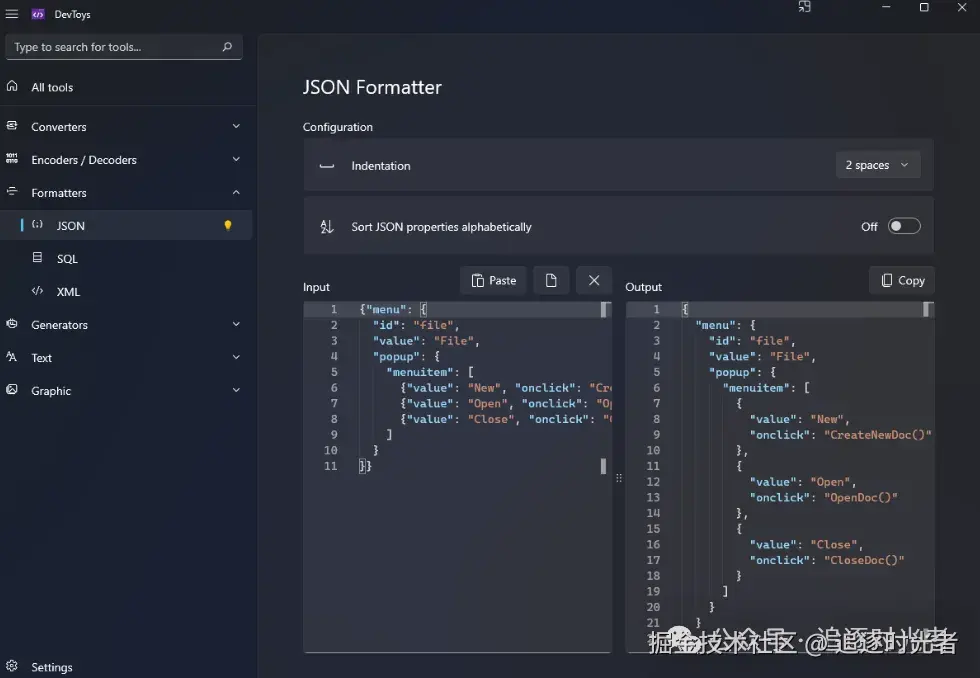Click the splitter grip between Input and Output
This screenshot has width=980, height=678.
point(619,478)
